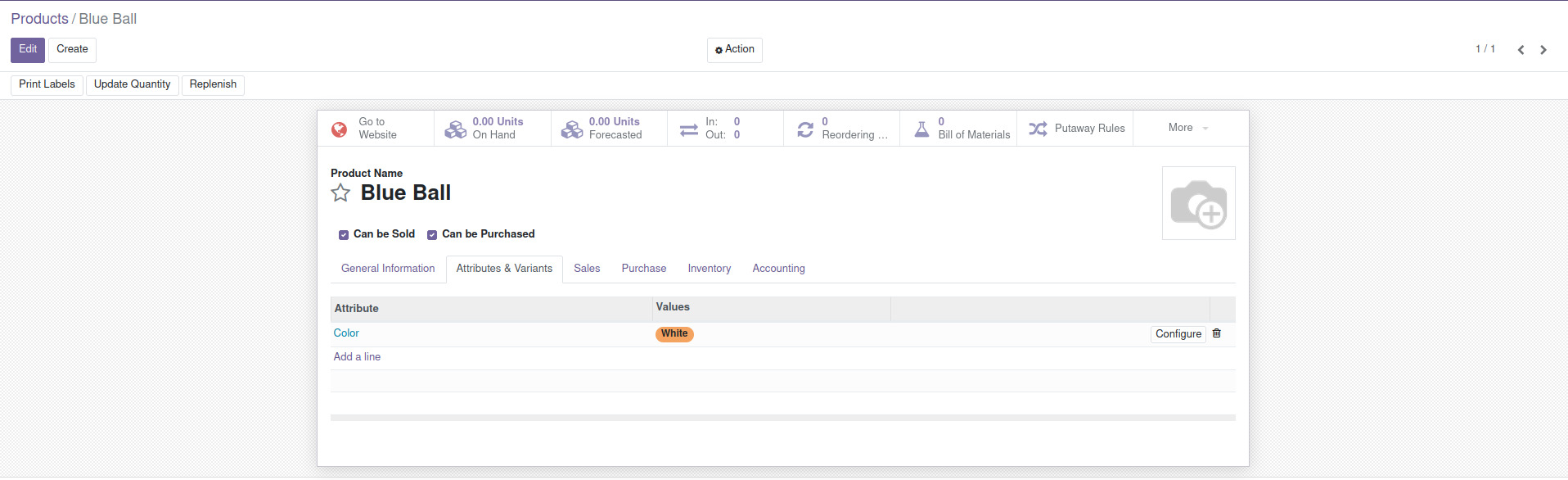Open the Forecasted units stat button
1568x480 pixels.
pos(610,129)
